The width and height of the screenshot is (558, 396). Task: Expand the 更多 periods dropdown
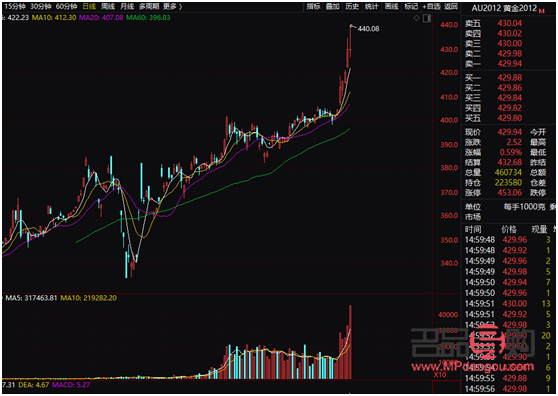(x=173, y=7)
